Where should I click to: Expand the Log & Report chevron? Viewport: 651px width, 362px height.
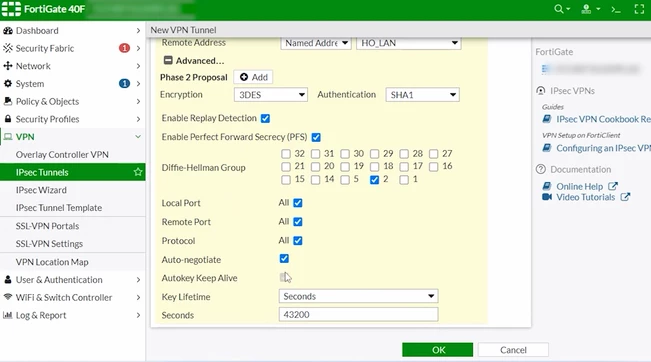[x=138, y=315]
